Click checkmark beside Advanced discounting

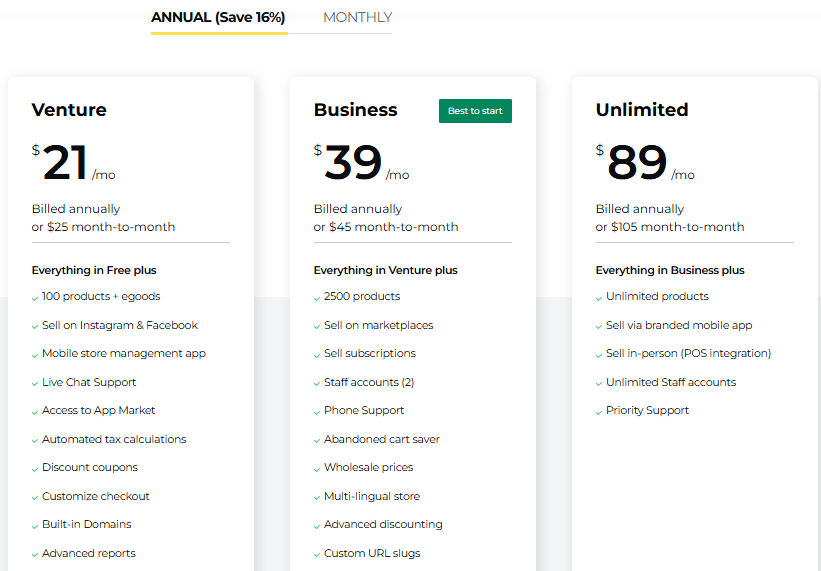317,527
